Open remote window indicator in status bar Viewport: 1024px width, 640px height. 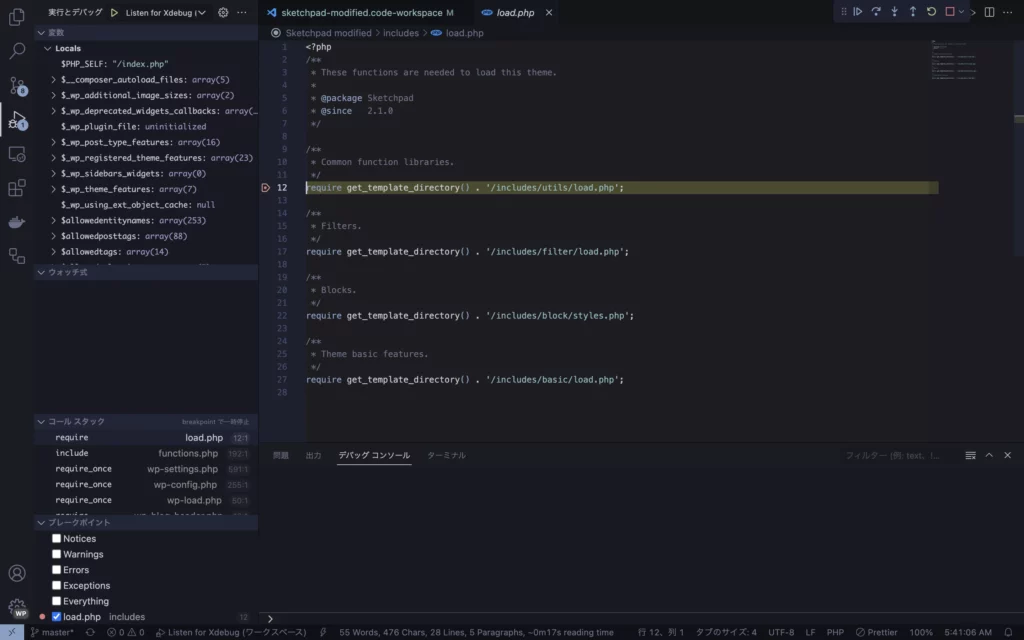tap(12, 632)
